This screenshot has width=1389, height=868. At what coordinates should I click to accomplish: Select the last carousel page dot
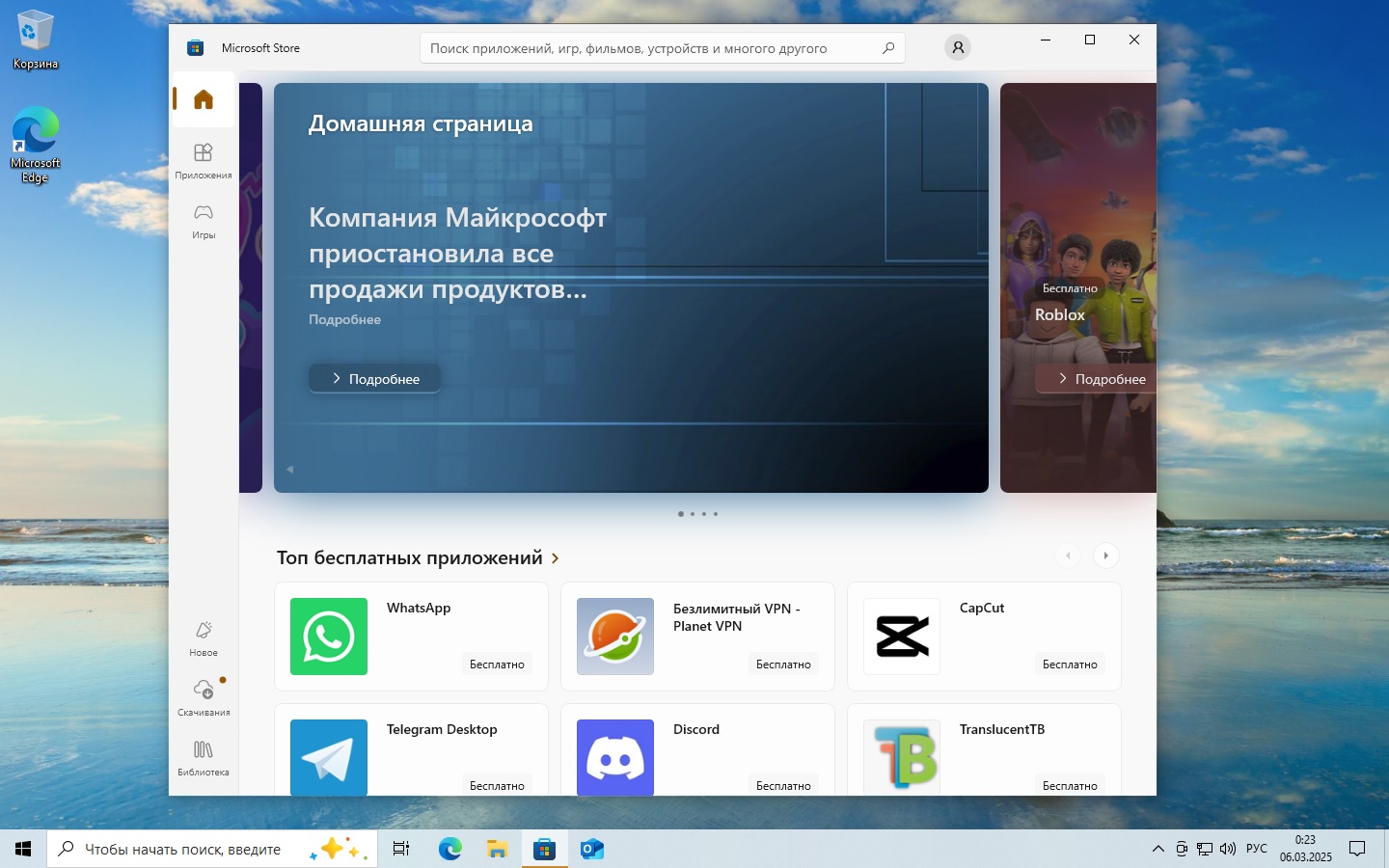716,514
